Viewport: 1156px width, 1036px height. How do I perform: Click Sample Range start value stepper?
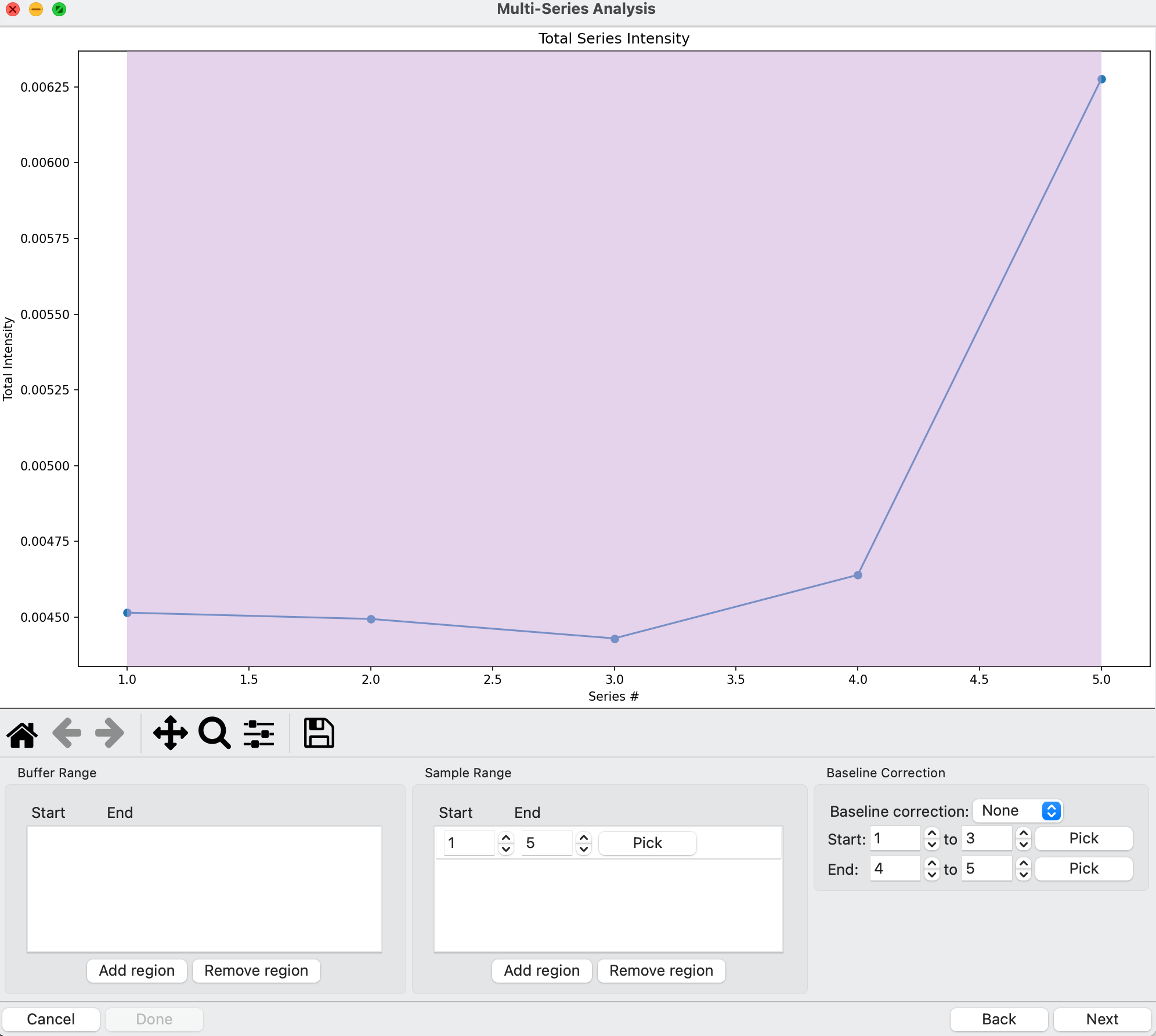[506, 843]
